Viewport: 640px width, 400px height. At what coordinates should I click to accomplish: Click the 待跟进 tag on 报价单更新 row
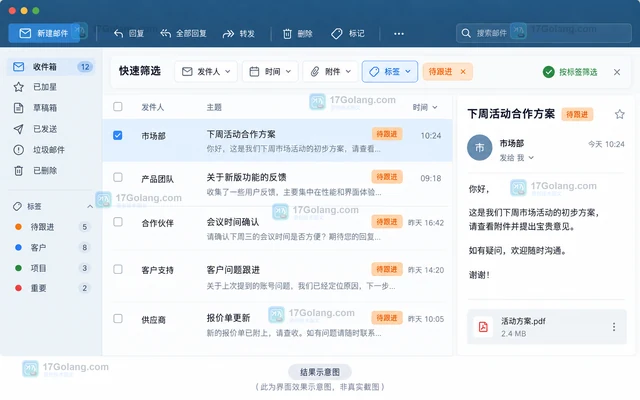point(387,318)
